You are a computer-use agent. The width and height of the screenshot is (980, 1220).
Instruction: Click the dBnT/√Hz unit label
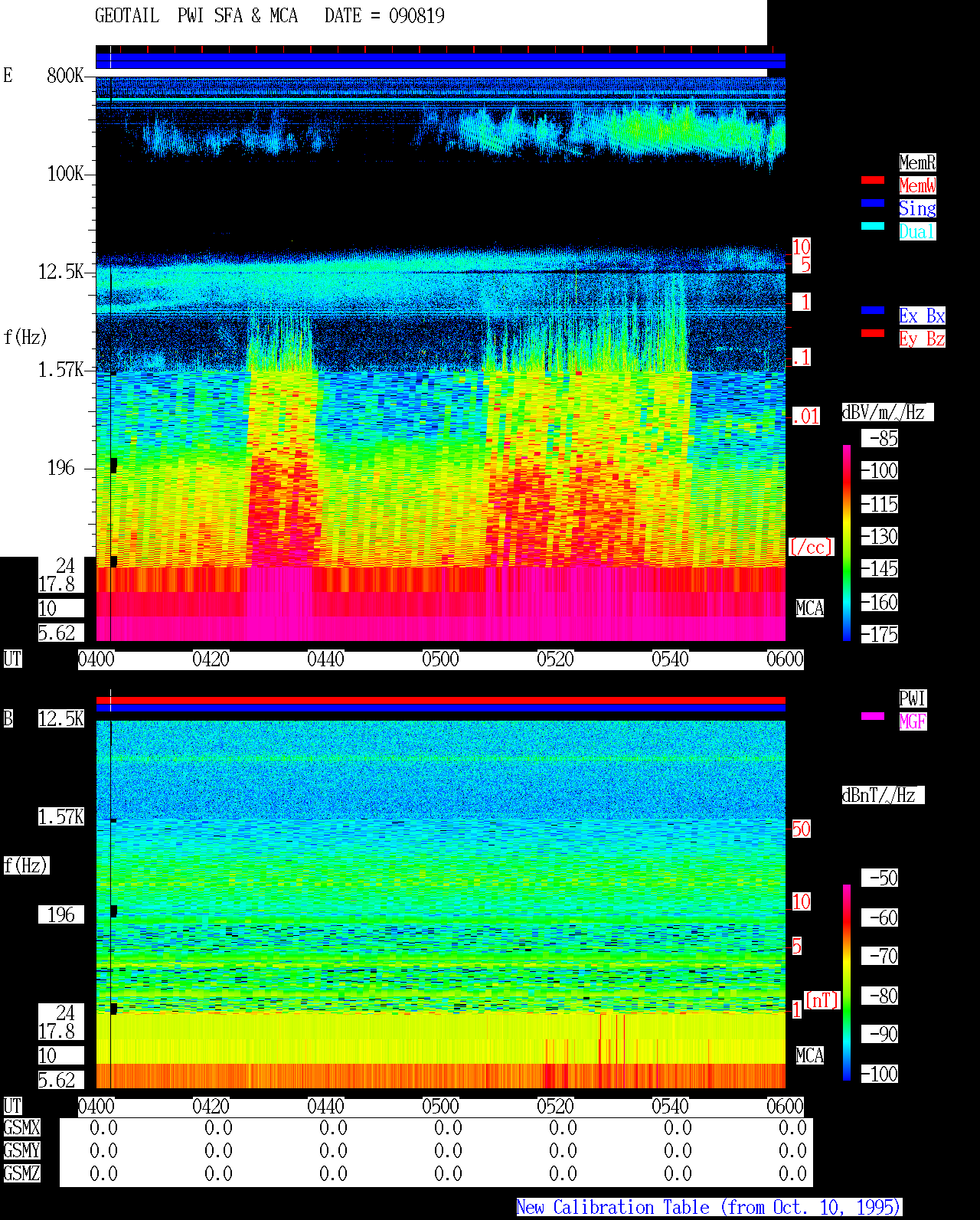point(883,795)
